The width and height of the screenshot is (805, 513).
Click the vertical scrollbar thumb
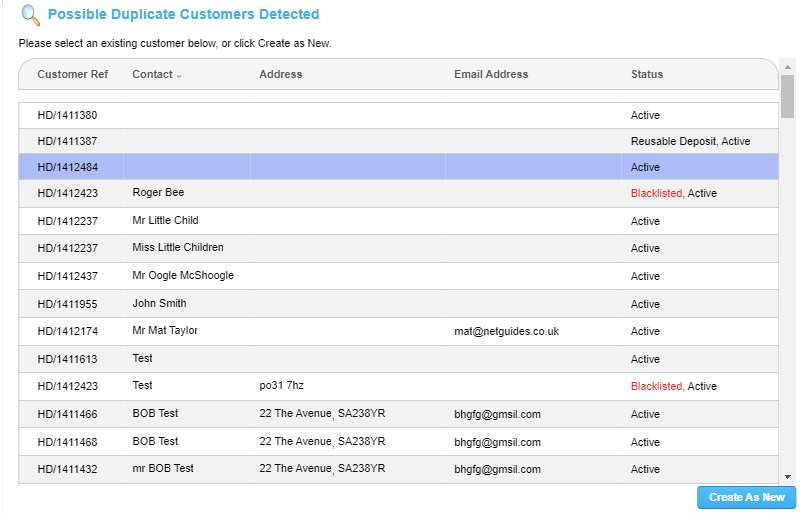[x=788, y=96]
